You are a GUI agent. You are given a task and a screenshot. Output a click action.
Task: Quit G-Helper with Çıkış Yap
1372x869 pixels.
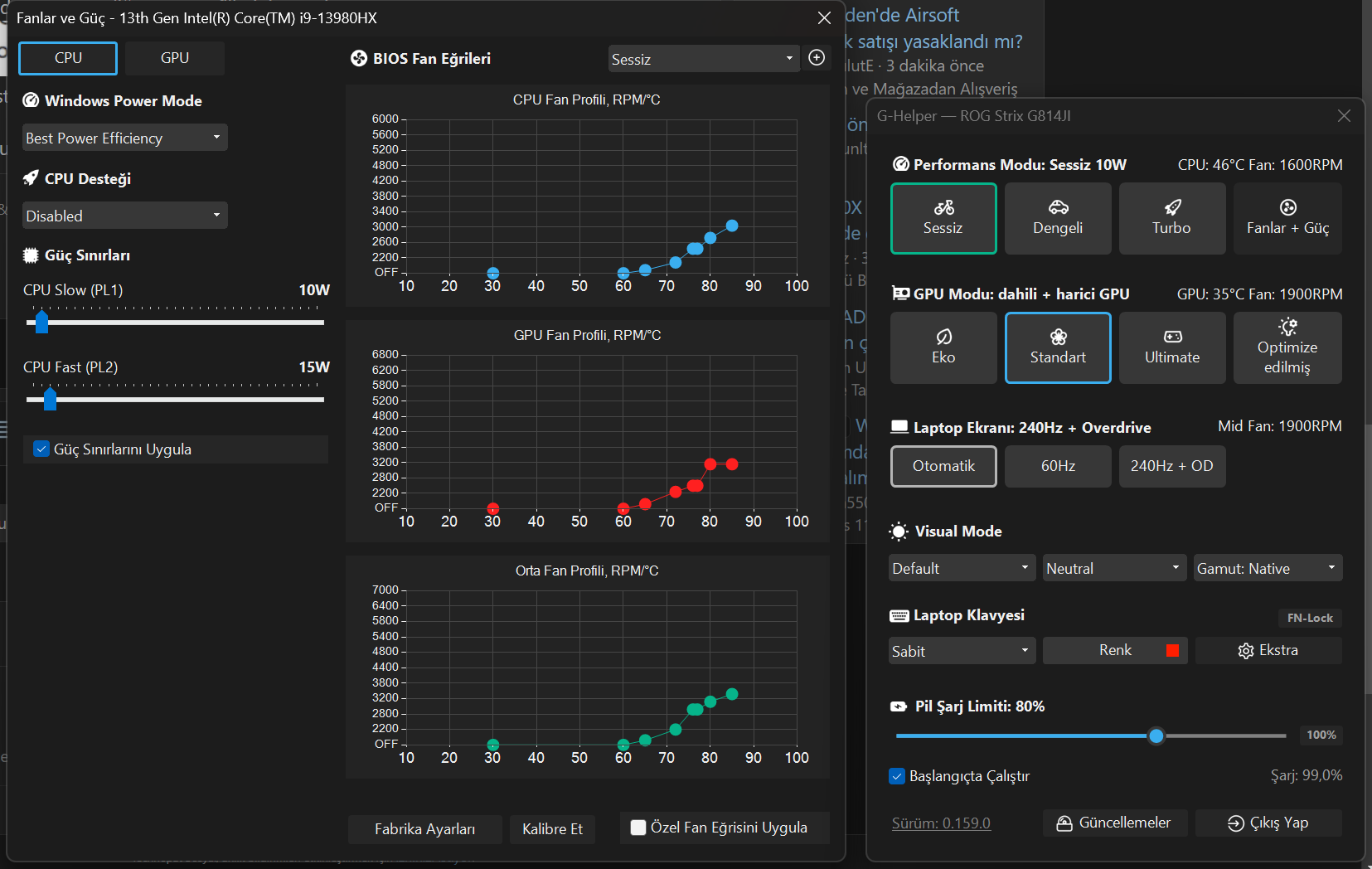1268,823
